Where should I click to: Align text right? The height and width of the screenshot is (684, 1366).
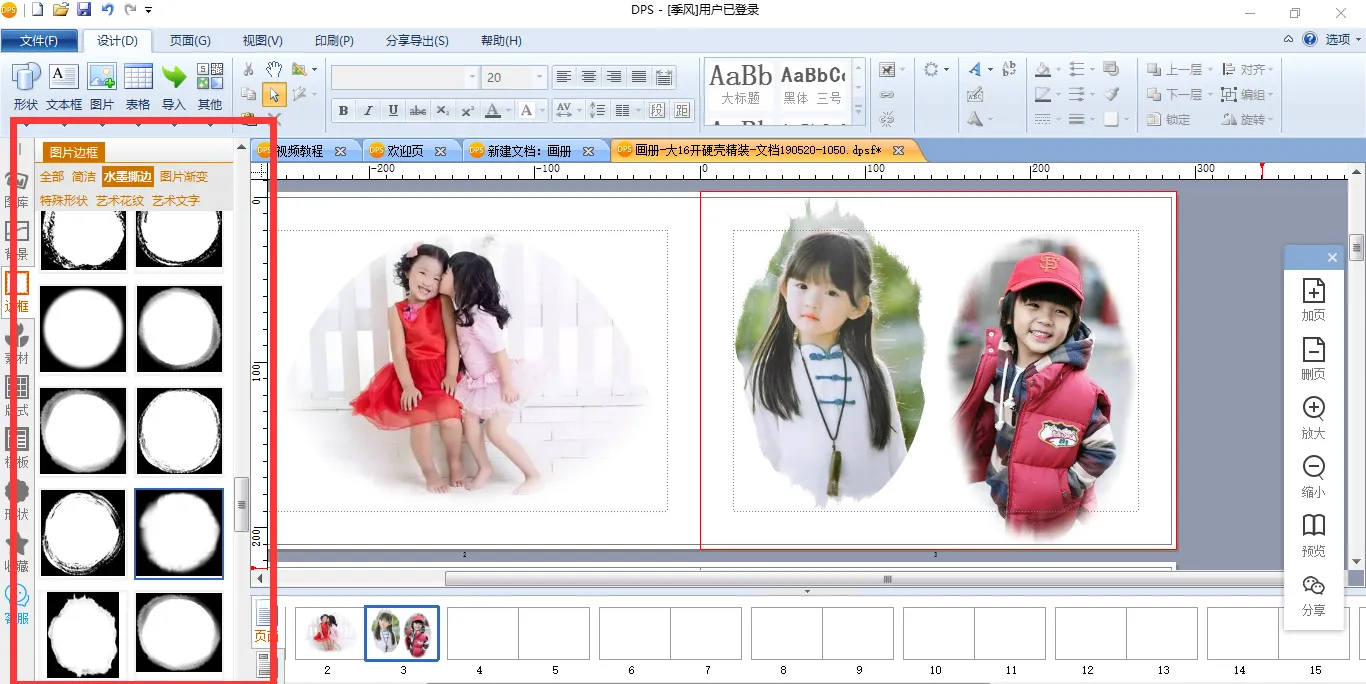(614, 77)
